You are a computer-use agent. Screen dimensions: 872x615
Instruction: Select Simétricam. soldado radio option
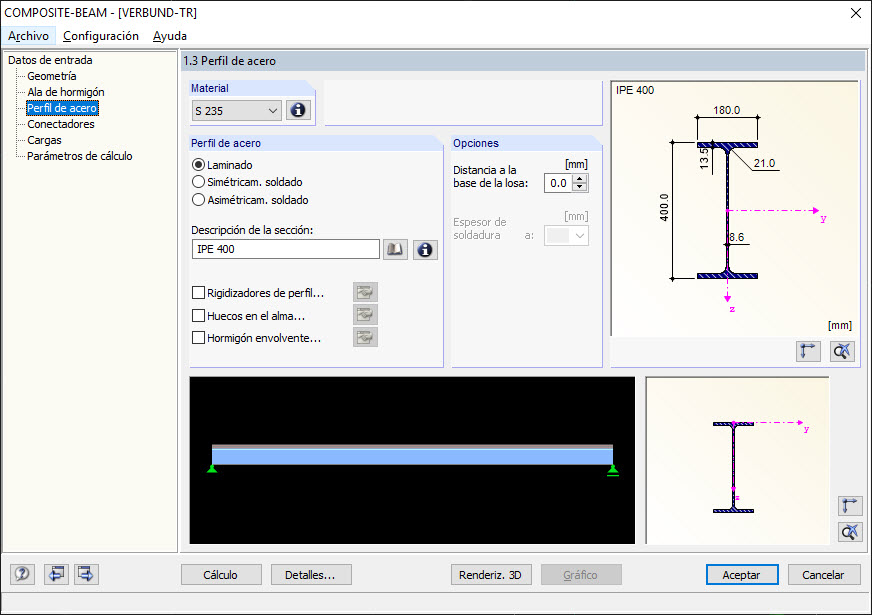[x=198, y=182]
